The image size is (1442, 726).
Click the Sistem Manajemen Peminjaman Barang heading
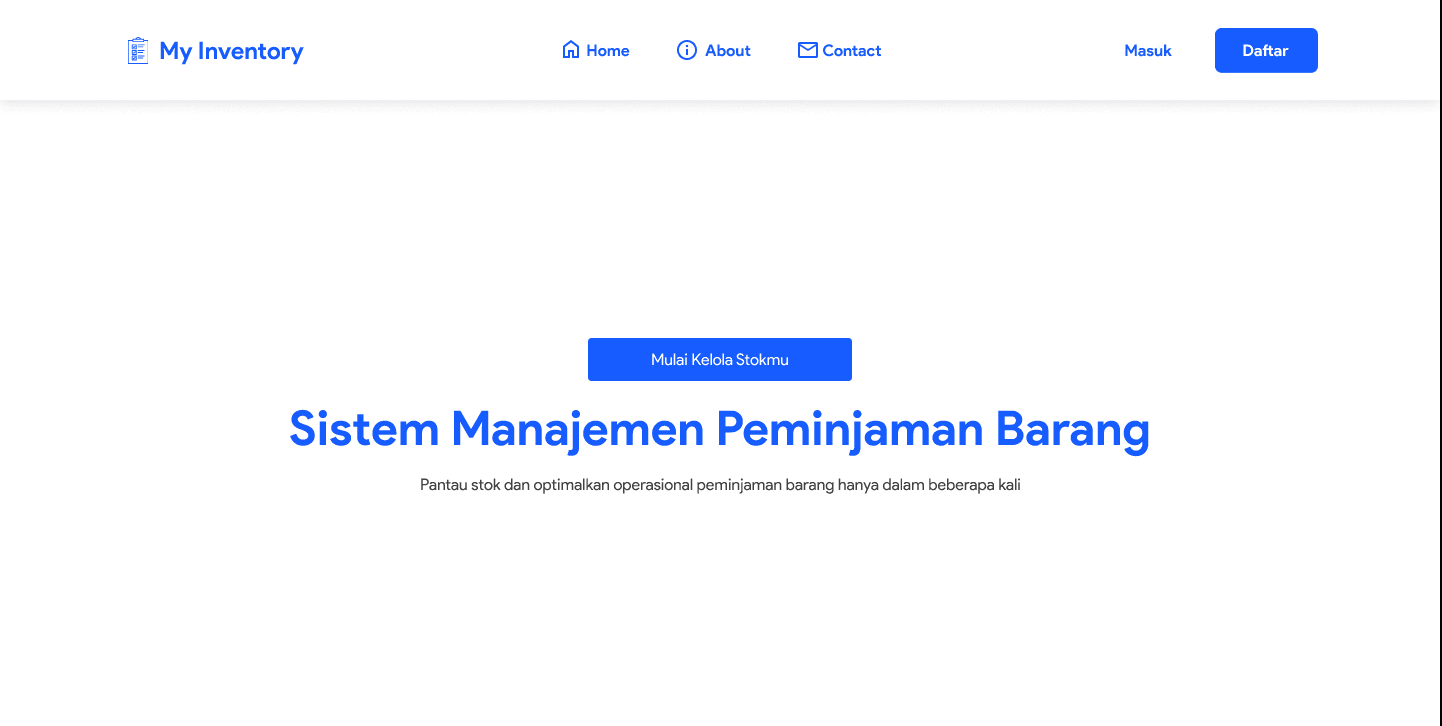719,429
